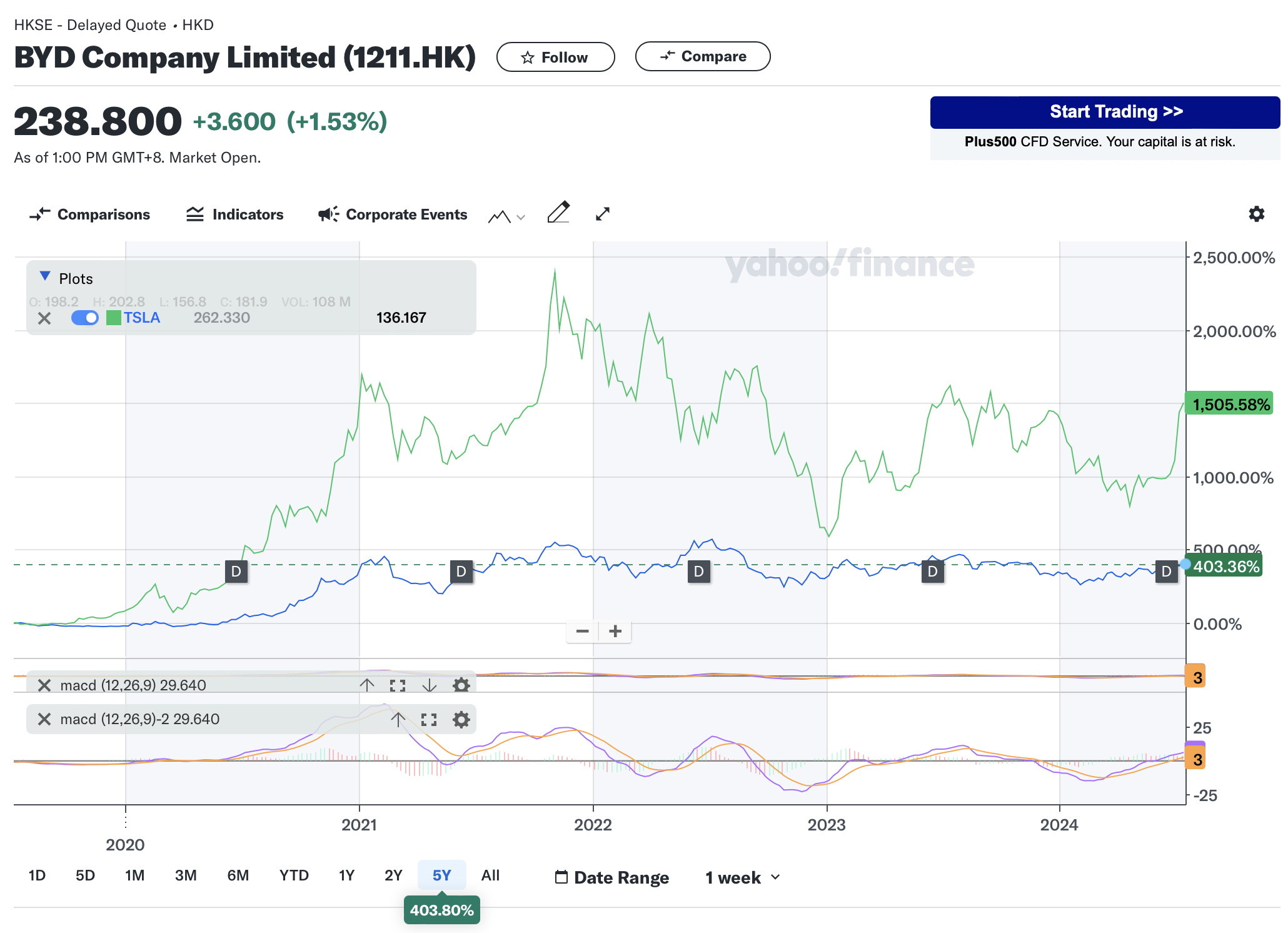This screenshot has height=933, width=1288.
Task: Switch to YTD time range
Action: (x=294, y=875)
